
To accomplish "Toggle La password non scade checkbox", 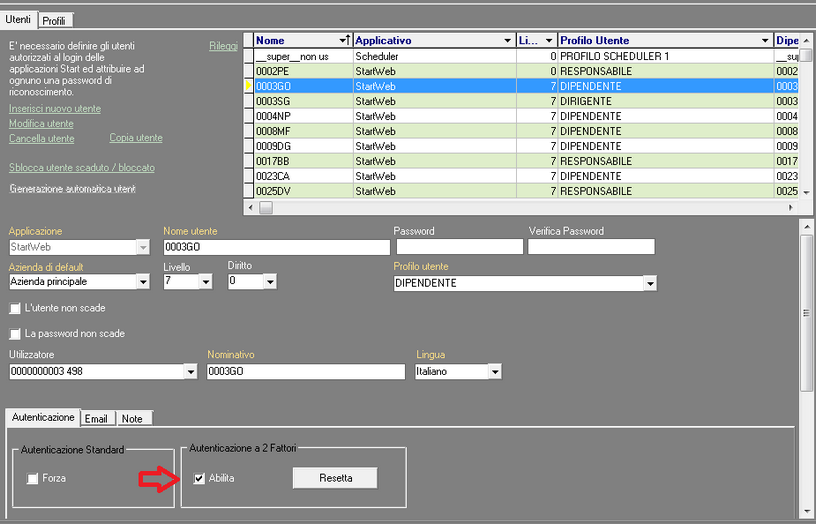I will [15, 334].
